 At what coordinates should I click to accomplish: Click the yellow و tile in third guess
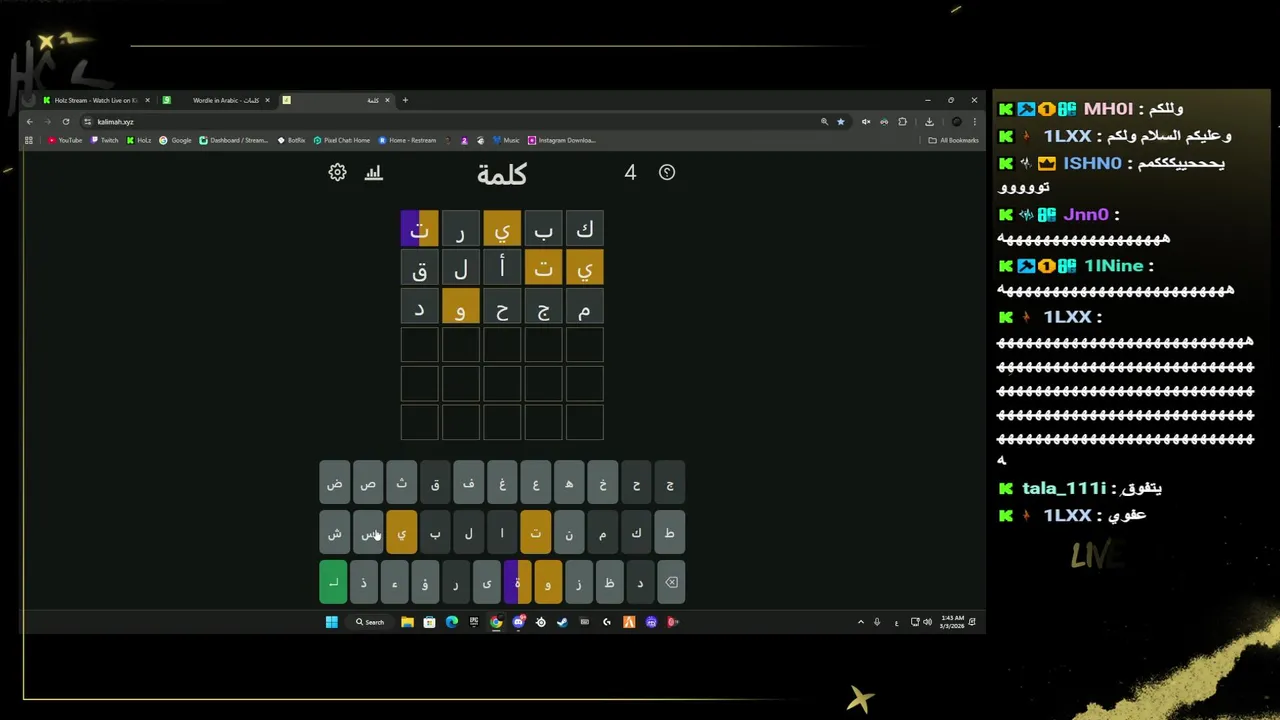[461, 306]
